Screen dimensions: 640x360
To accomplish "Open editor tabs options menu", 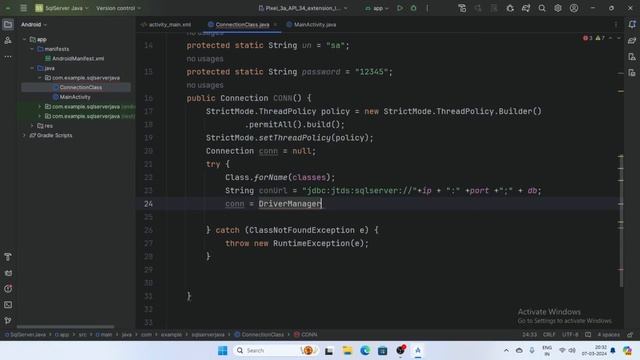I will click(616, 24).
